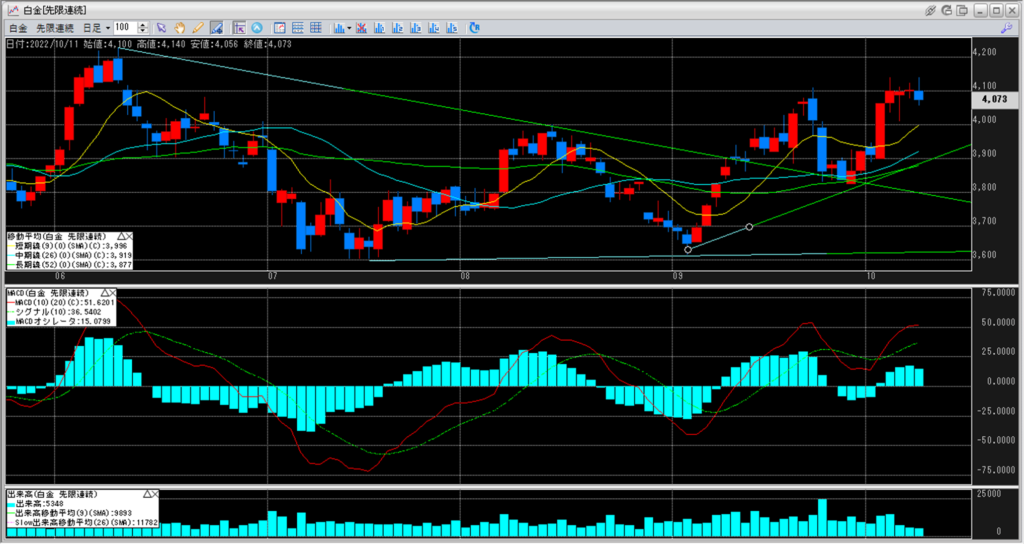
Task: Close the 移動平均 legend box
Action: [129, 236]
